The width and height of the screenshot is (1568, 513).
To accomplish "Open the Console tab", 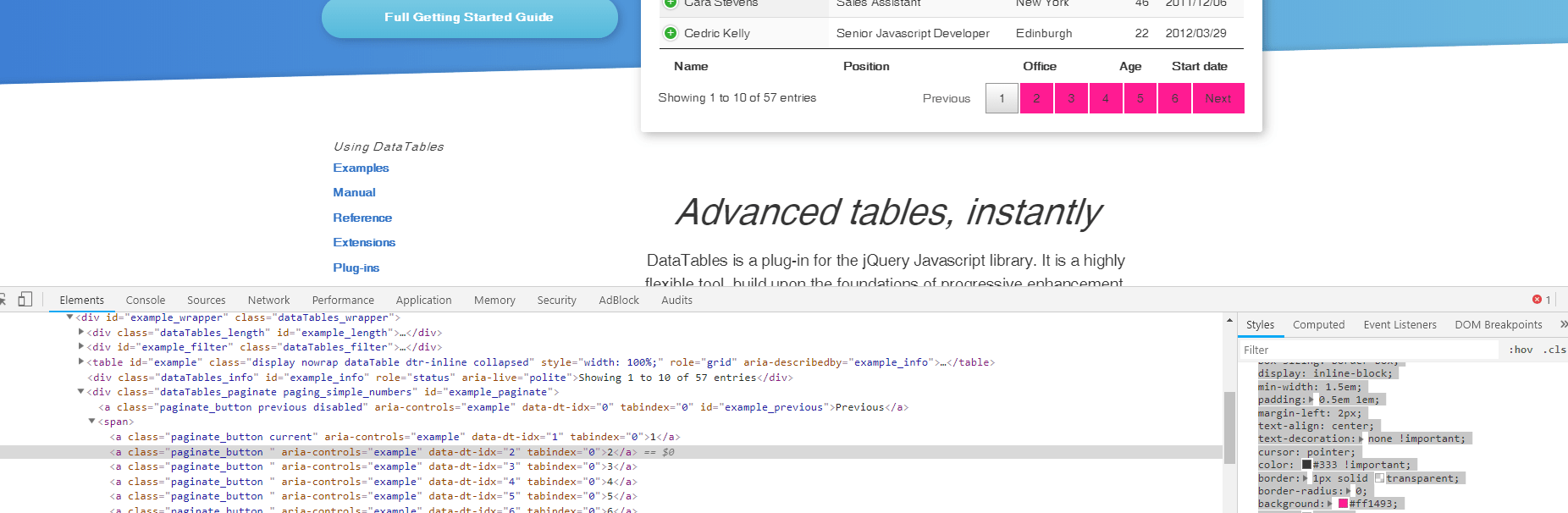I will coord(146,300).
